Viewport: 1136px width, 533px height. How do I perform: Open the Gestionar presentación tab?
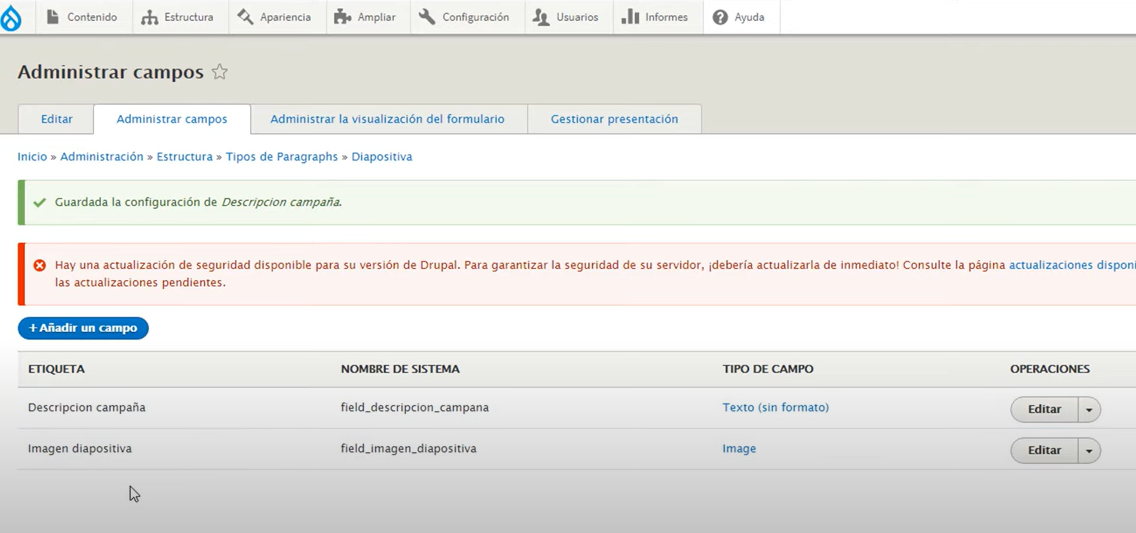tap(614, 119)
